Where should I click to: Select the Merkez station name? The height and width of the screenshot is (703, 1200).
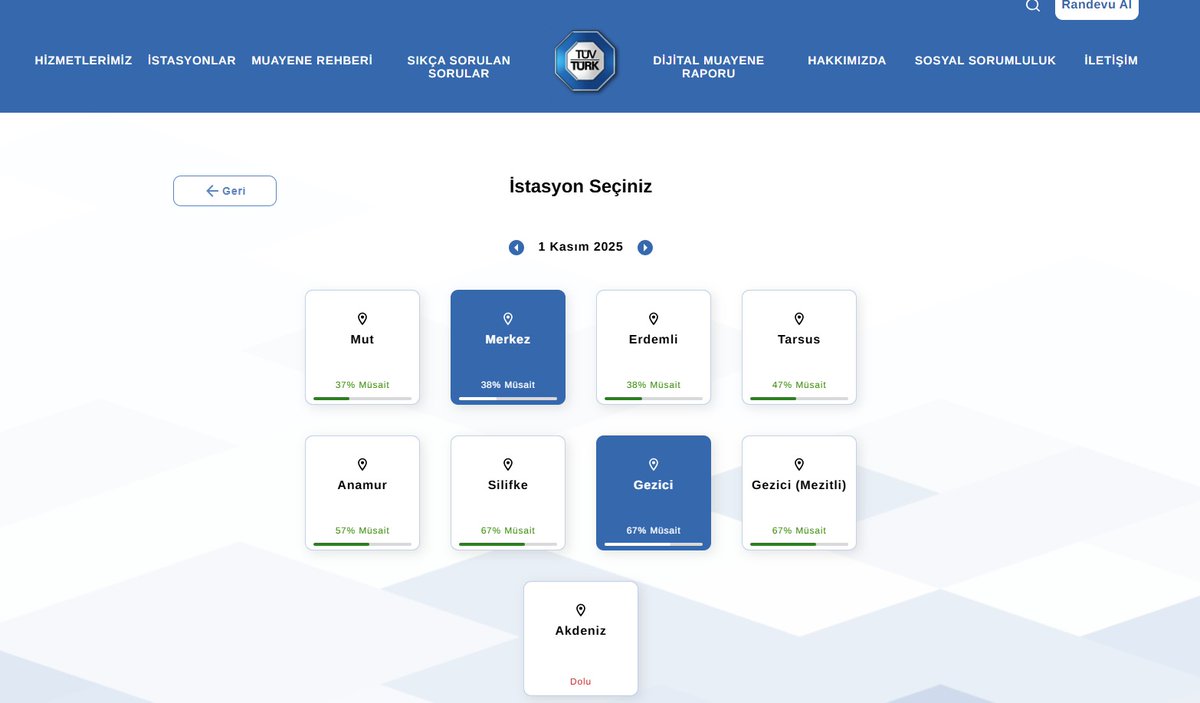[508, 340]
